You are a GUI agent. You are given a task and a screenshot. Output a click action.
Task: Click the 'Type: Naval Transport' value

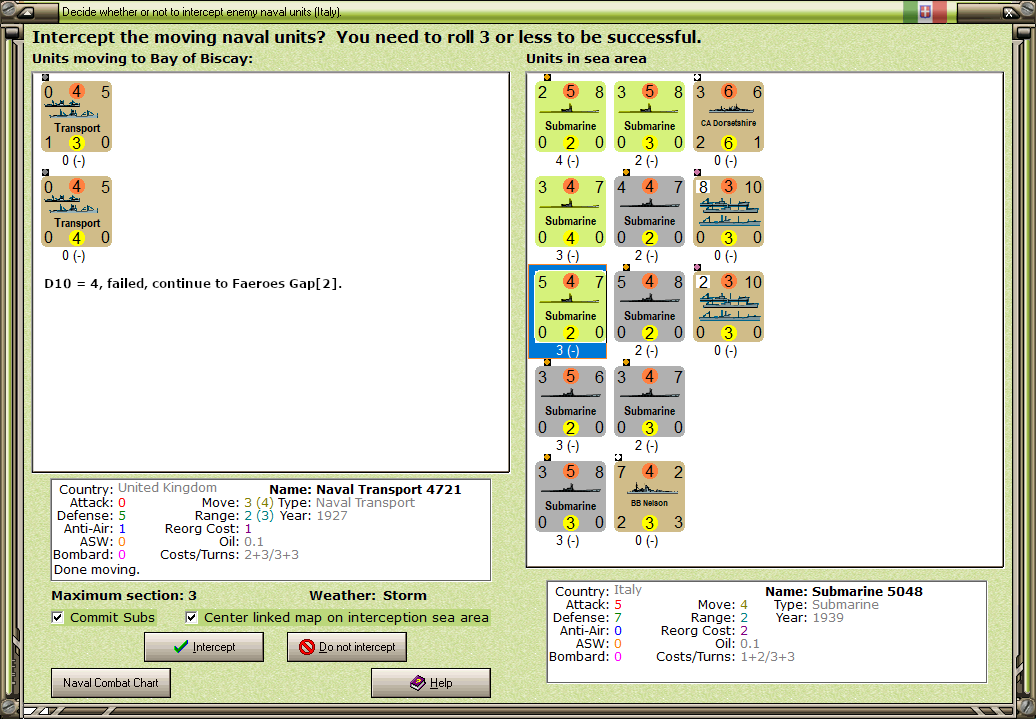pos(365,503)
